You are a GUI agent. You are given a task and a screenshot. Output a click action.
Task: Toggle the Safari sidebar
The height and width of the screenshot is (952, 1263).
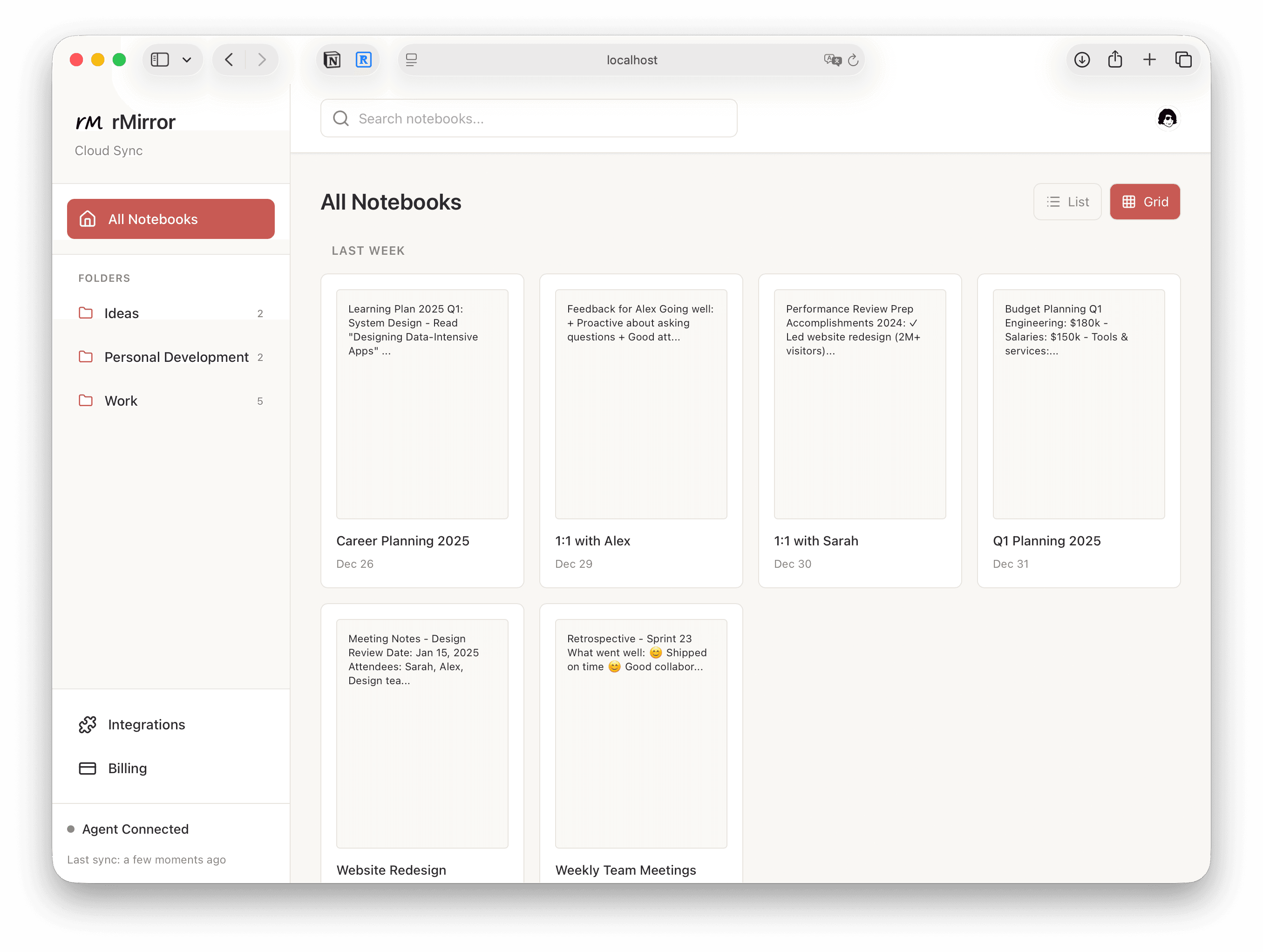pyautogui.click(x=160, y=60)
